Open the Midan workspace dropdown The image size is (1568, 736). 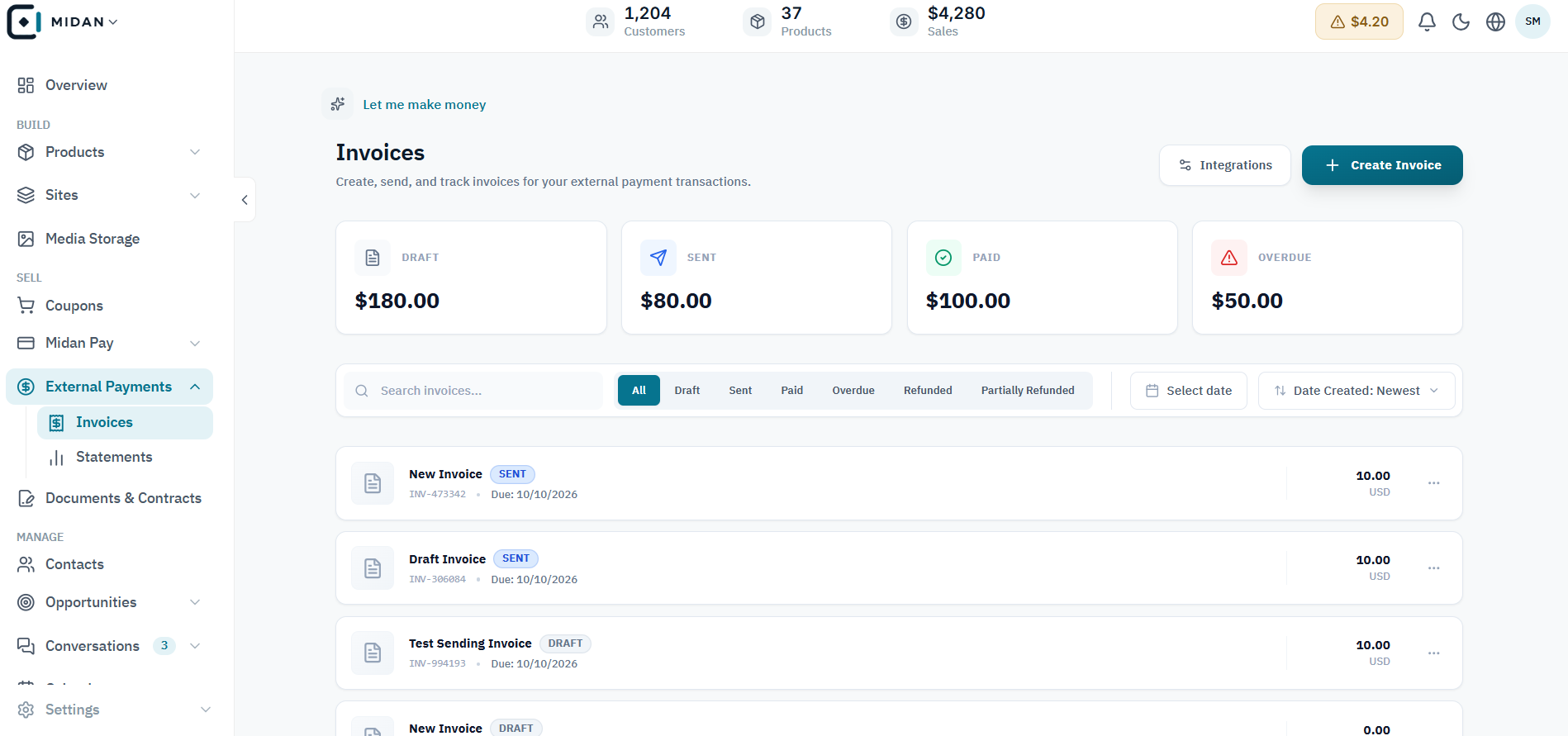click(x=84, y=21)
